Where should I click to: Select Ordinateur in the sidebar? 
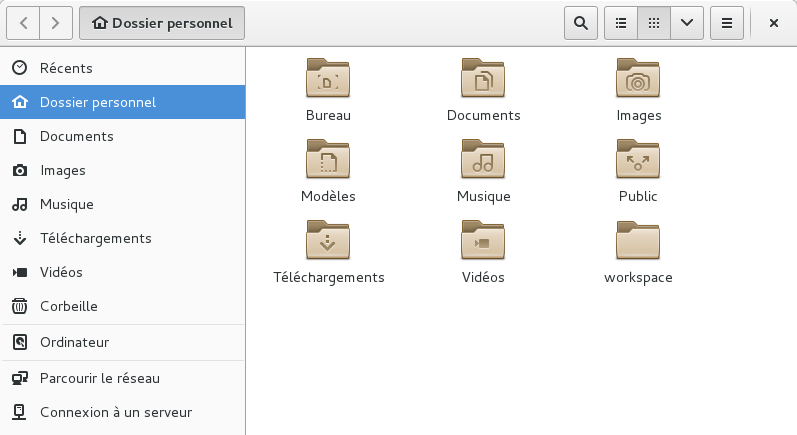[x=74, y=342]
